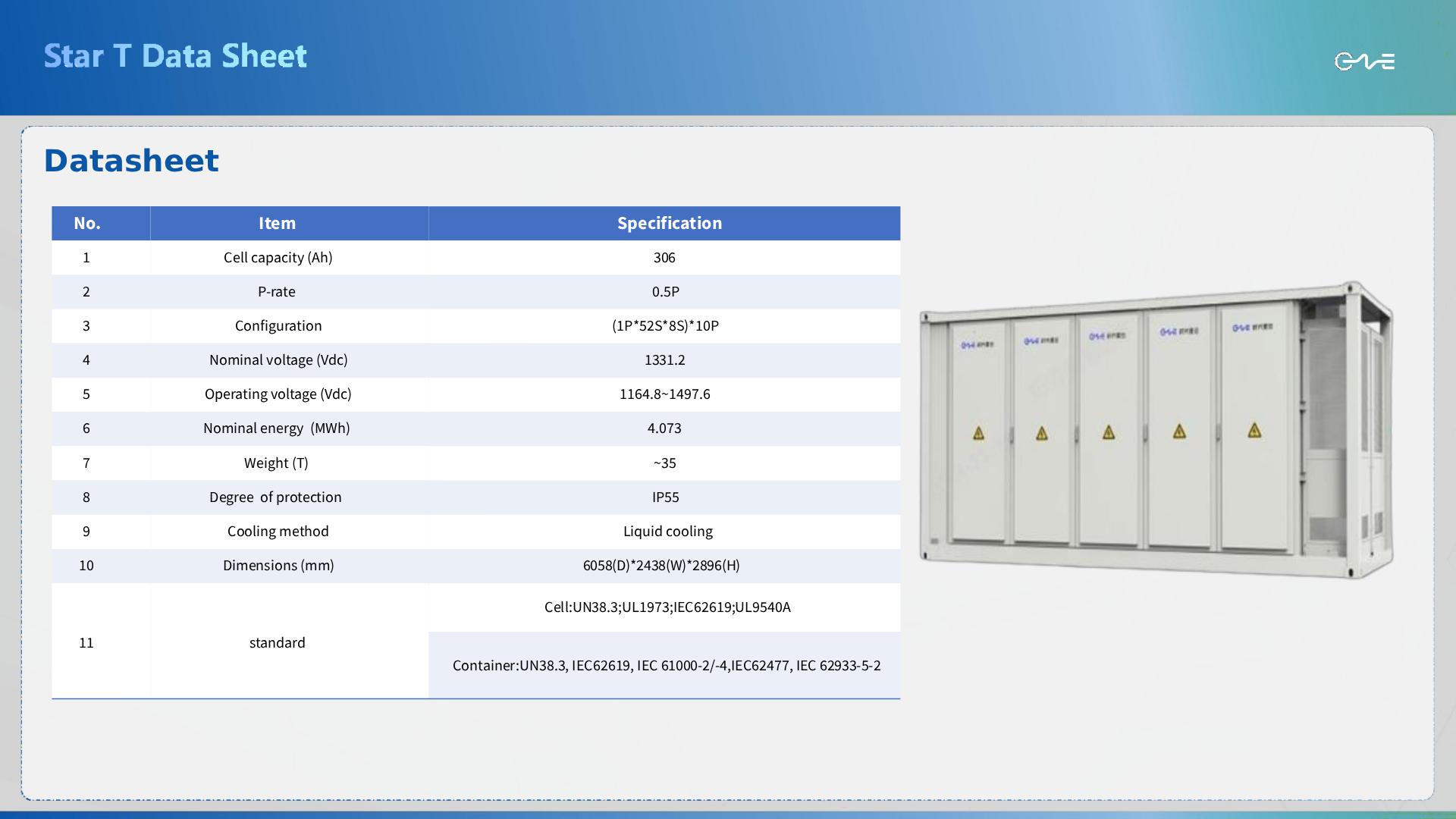The image size is (1456, 819).
Task: Click the EVE logo in header
Action: [x=1364, y=61]
